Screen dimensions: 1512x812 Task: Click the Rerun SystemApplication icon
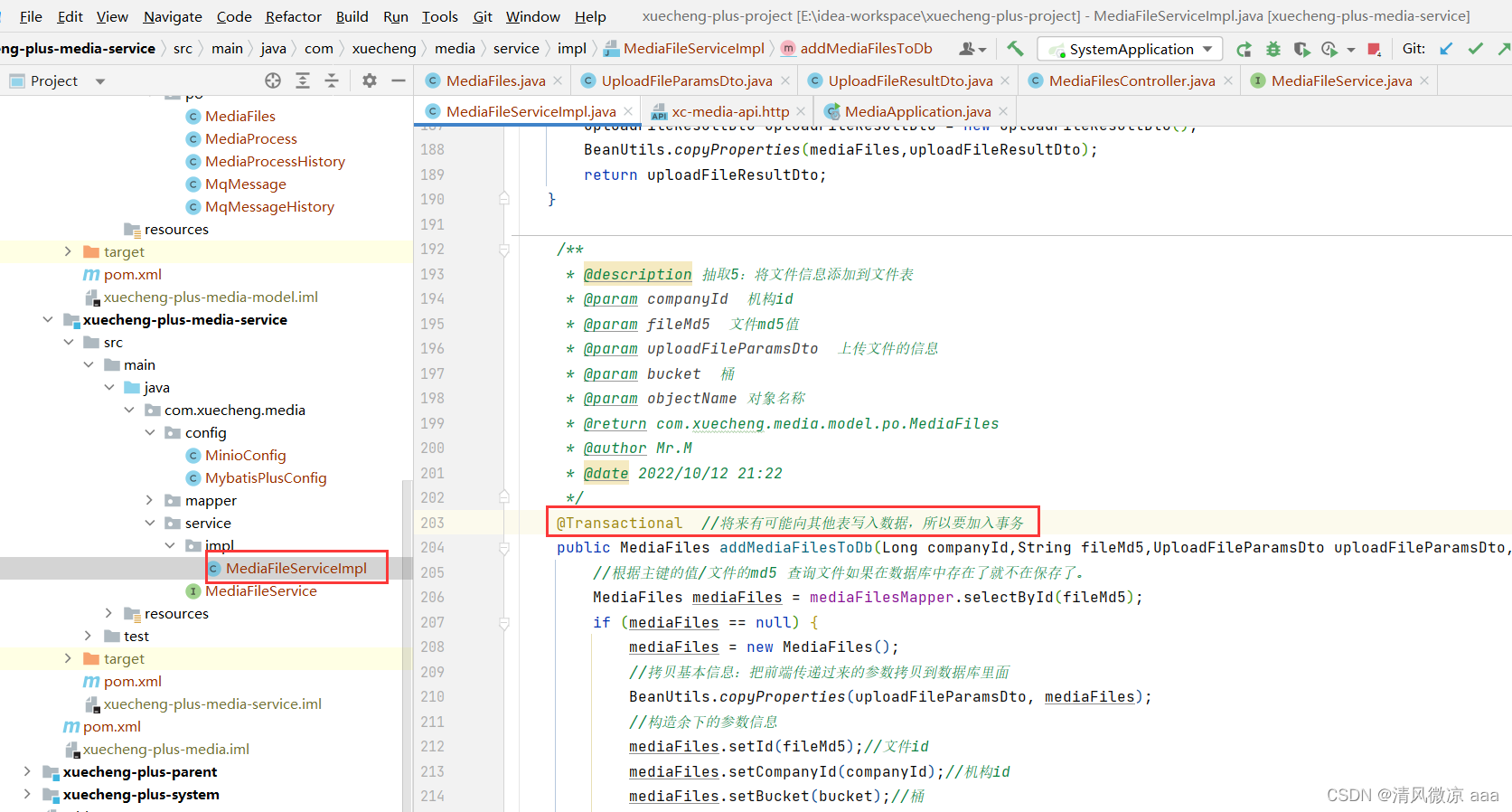click(x=1244, y=49)
